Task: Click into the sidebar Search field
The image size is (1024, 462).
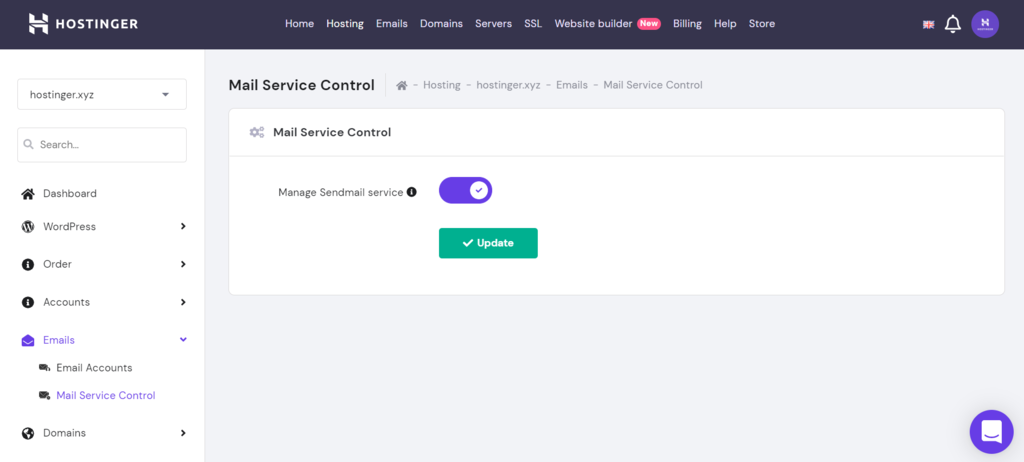Action: point(102,144)
